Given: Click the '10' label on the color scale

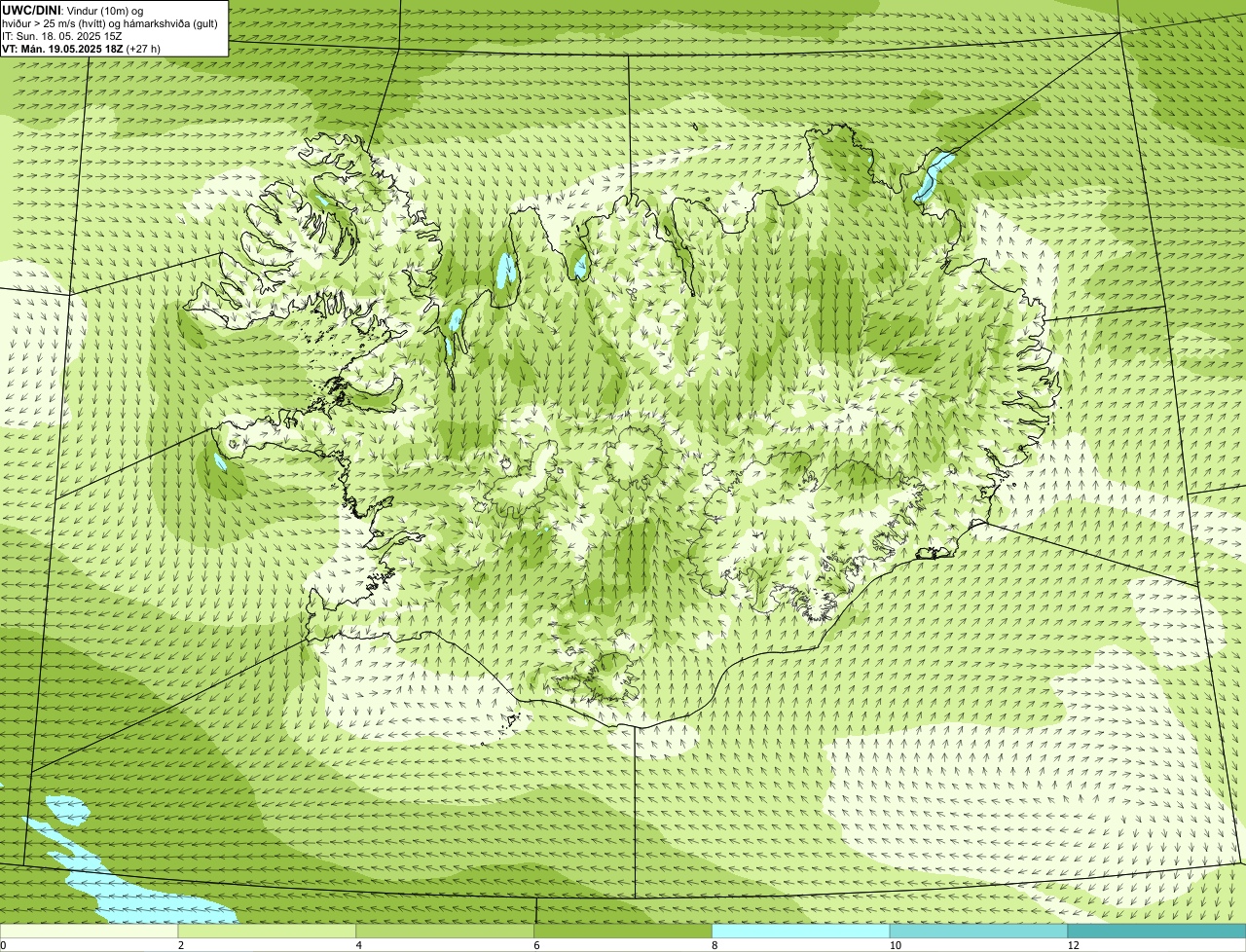Looking at the screenshot, I should [895, 945].
